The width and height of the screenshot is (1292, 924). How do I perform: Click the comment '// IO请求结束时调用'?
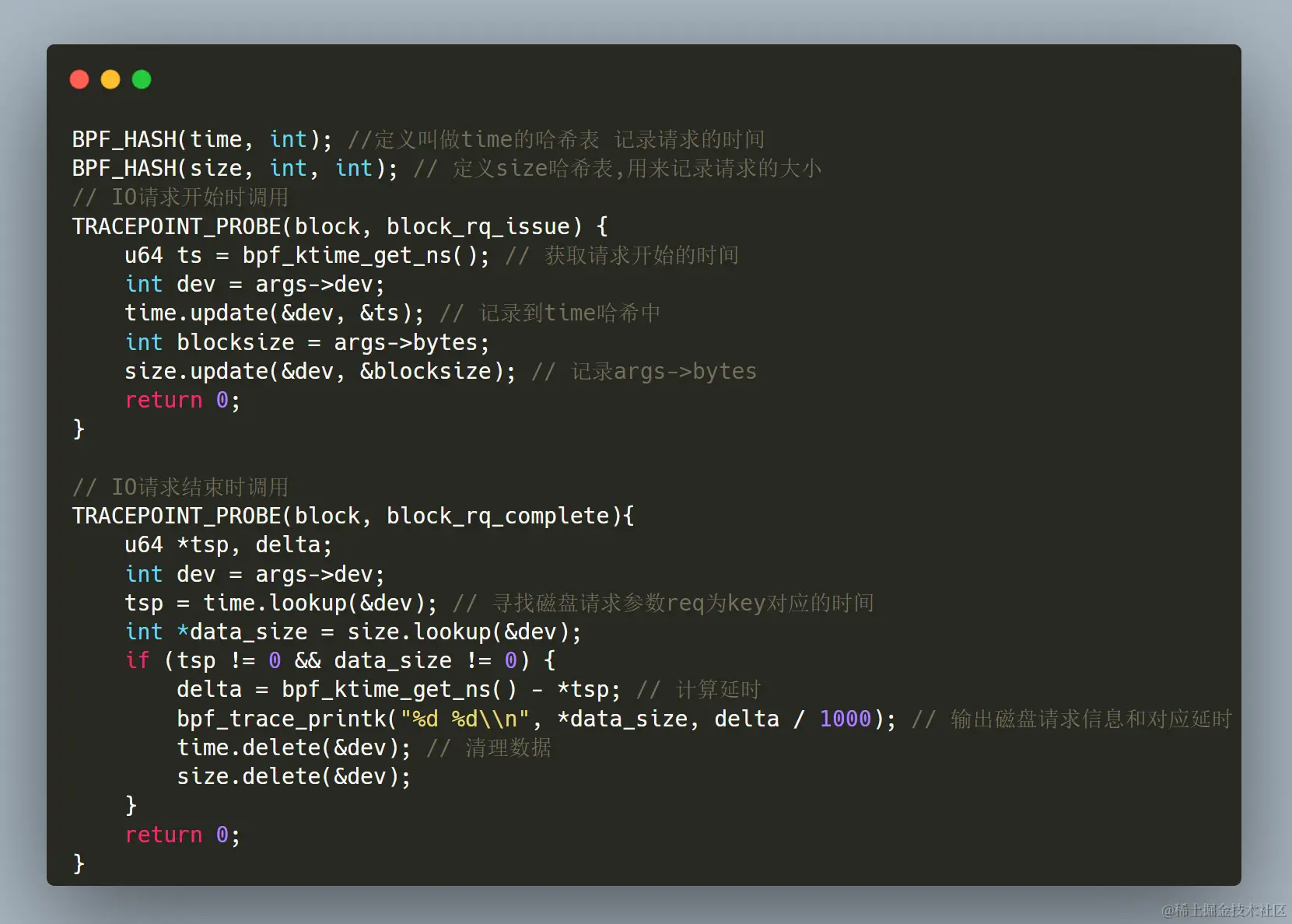point(180,487)
